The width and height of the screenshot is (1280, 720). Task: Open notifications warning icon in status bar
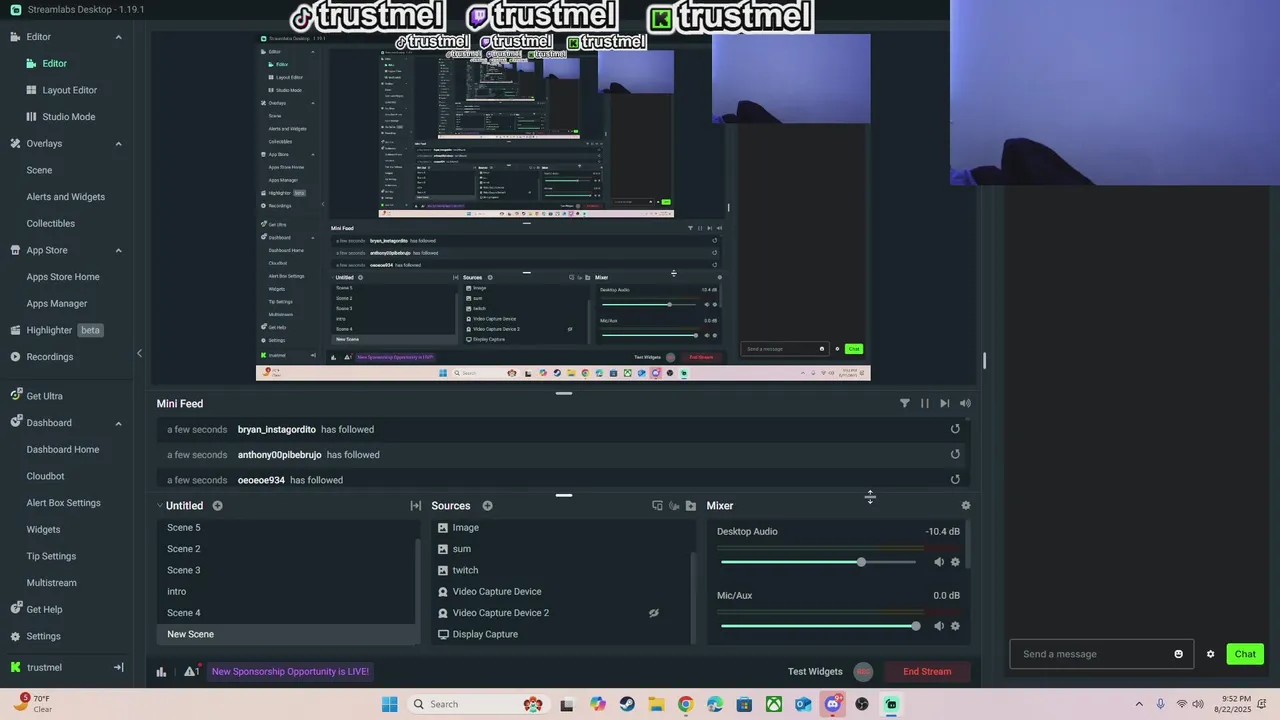click(x=190, y=672)
